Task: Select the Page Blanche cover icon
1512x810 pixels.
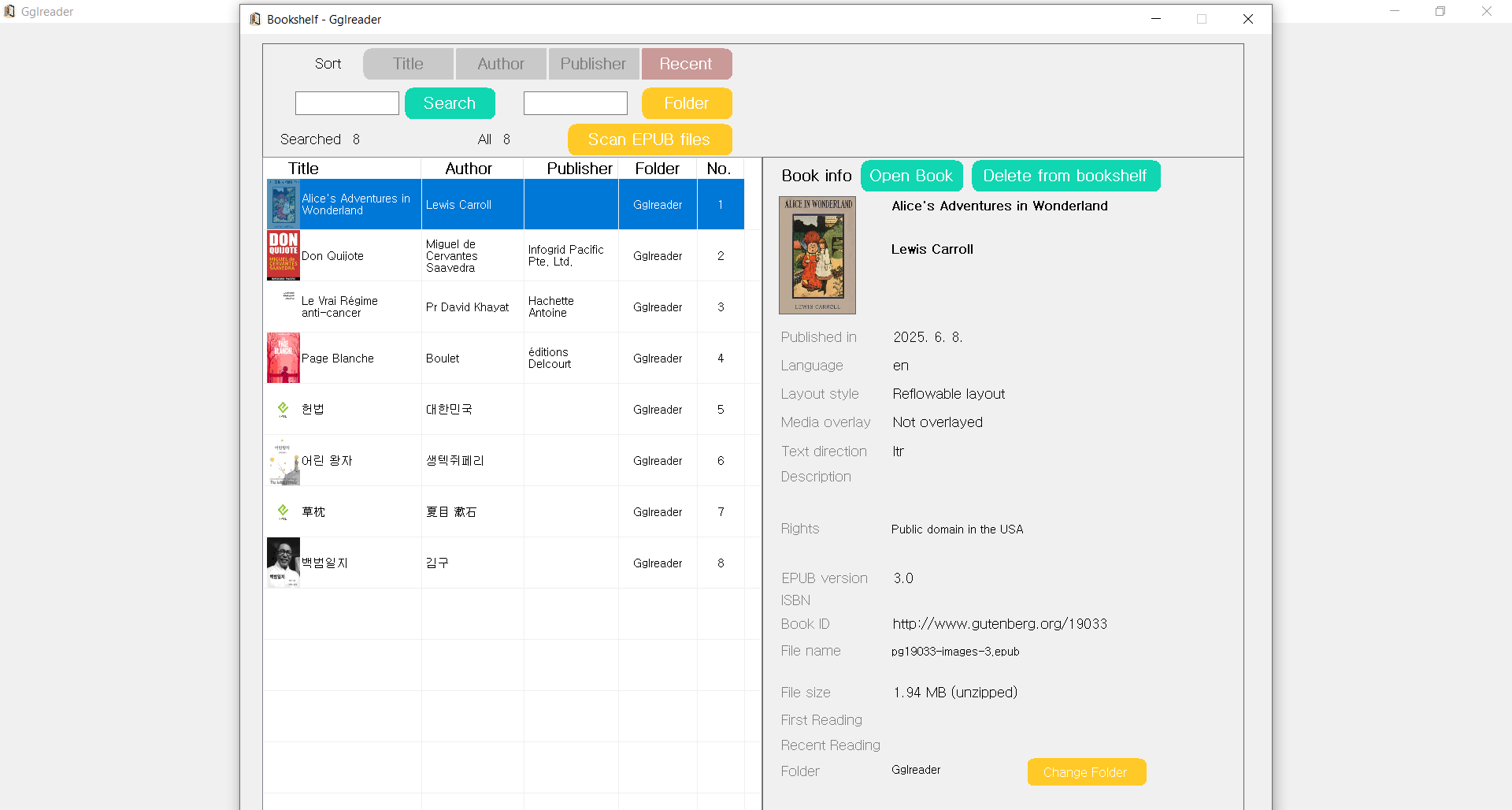Action: (283, 358)
